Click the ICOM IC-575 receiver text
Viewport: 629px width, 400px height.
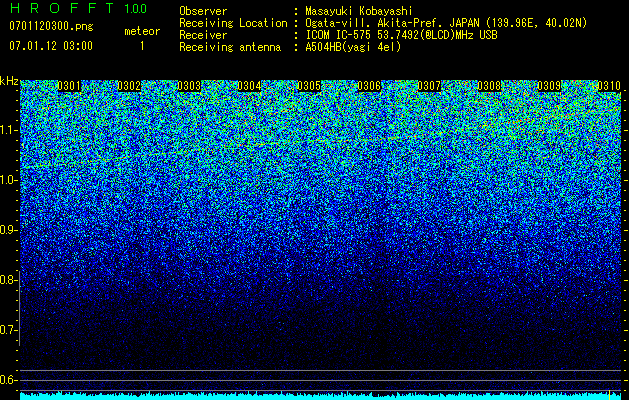[401, 35]
